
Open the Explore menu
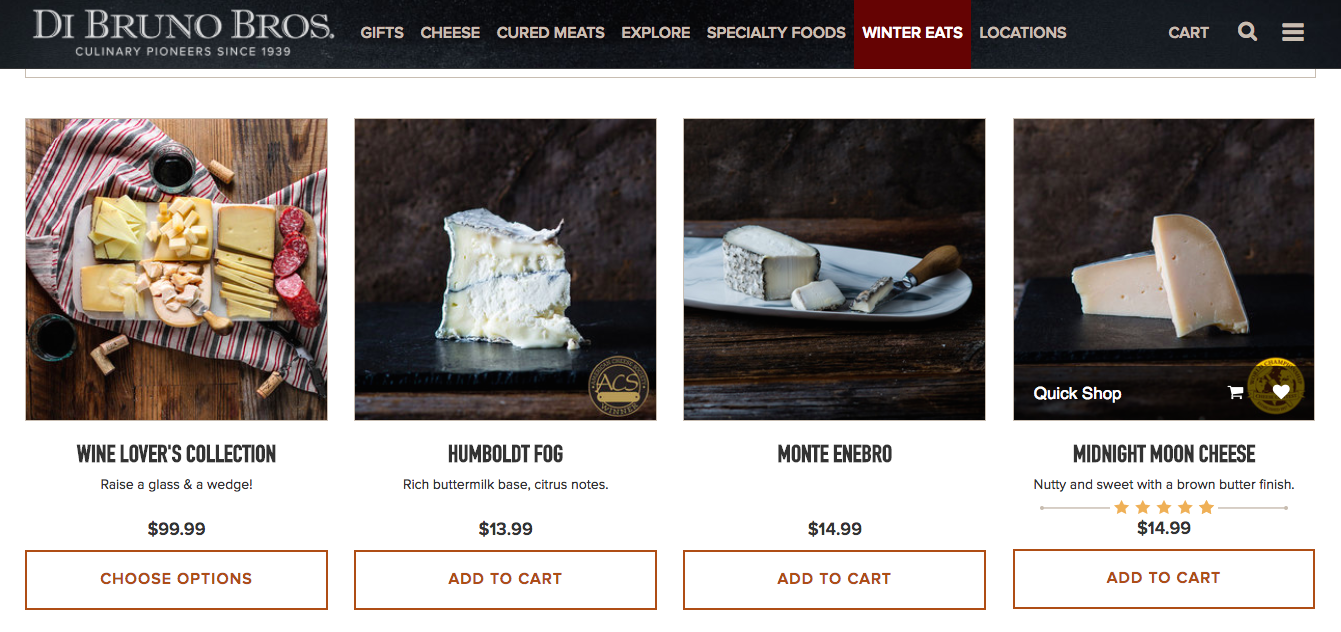click(656, 33)
